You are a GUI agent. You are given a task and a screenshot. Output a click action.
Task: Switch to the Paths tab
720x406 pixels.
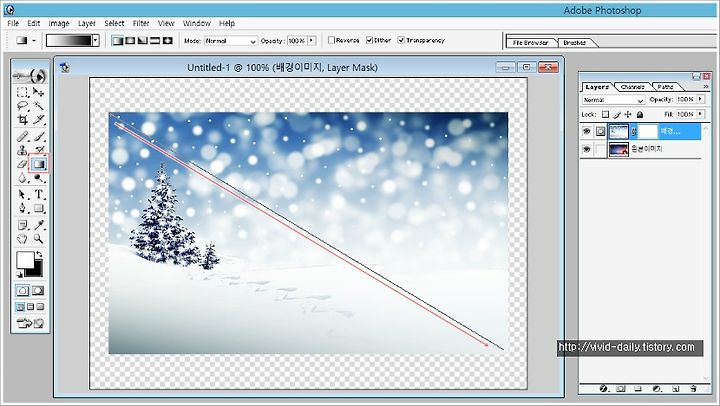pos(665,86)
